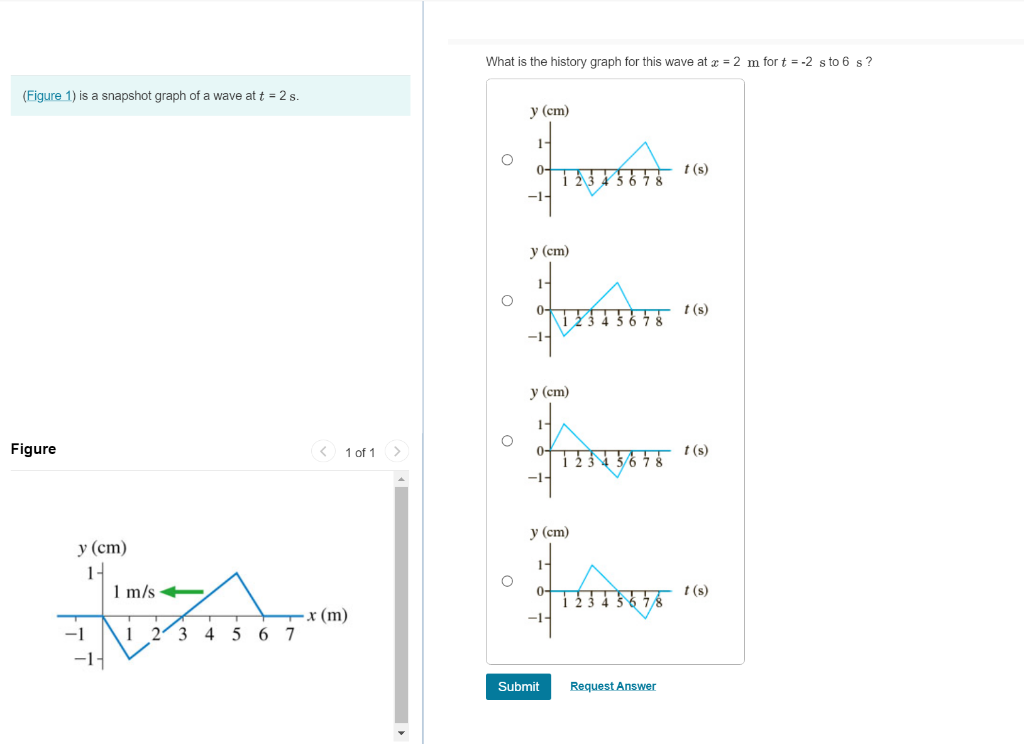1024x744 pixels.
Task: Select the second history graph radio button
Action: [507, 299]
